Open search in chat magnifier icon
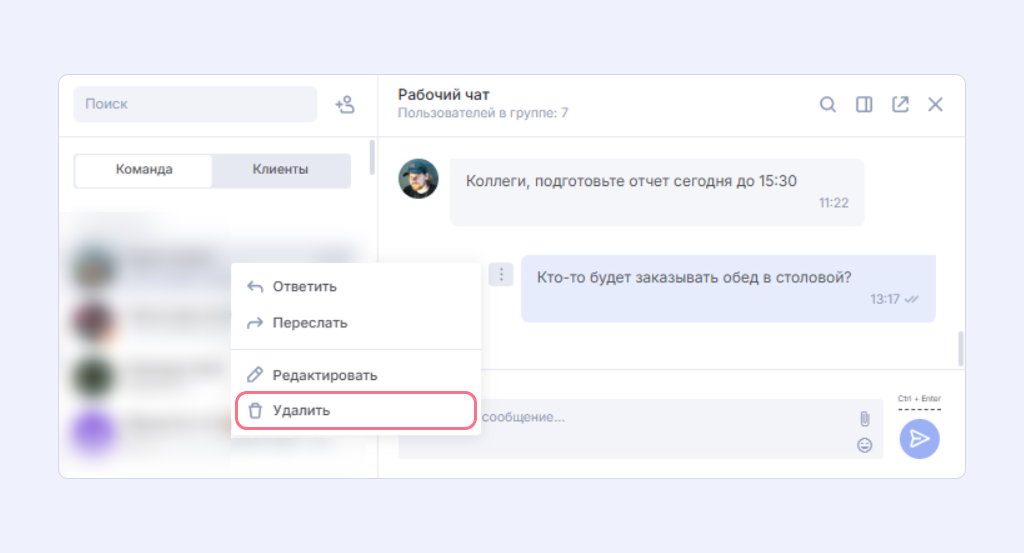Image resolution: width=1024 pixels, height=553 pixels. pyautogui.click(x=828, y=105)
